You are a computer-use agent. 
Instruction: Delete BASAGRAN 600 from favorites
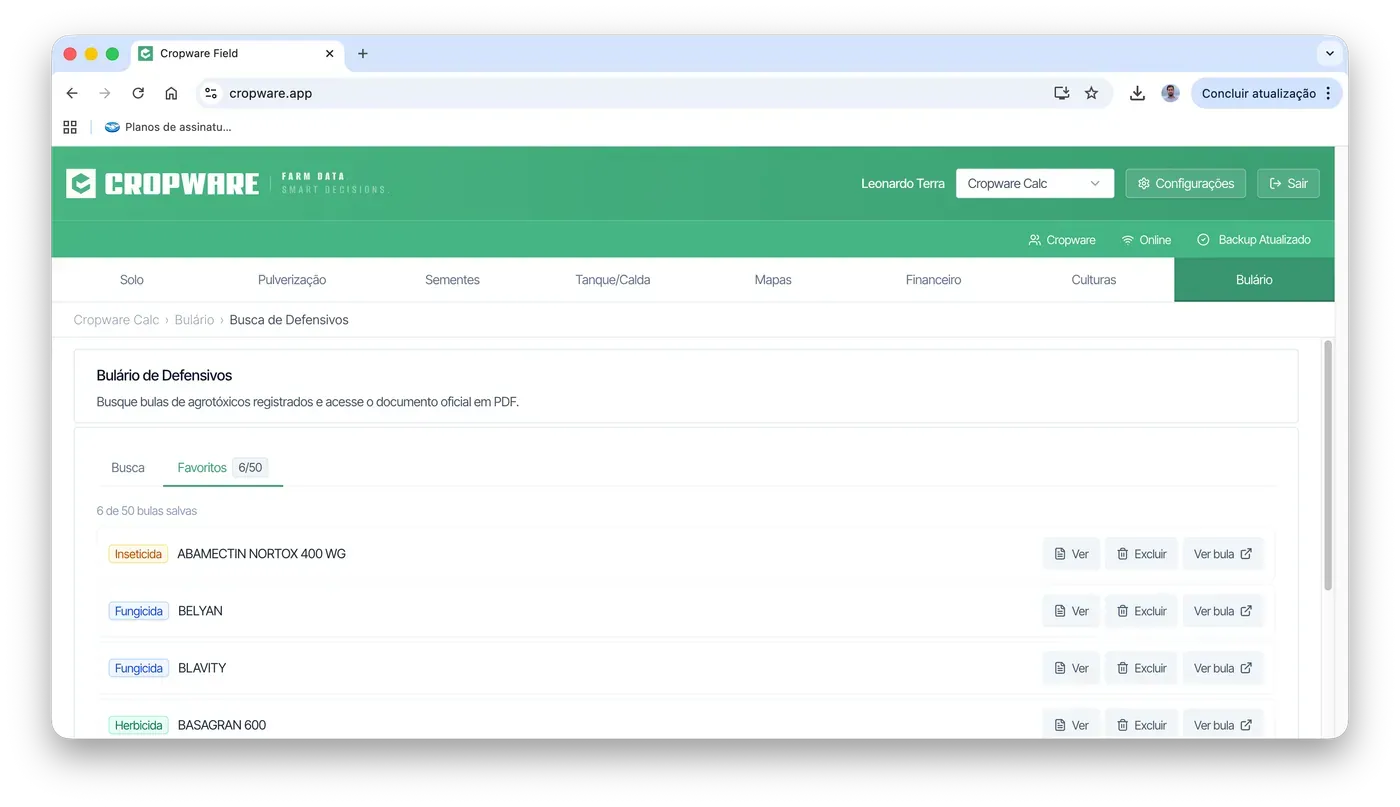pos(1141,725)
